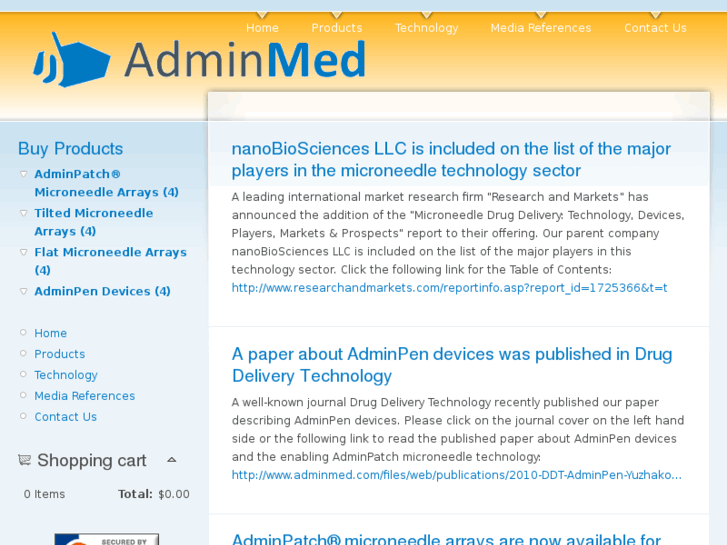The image size is (727, 545).
Task: Expand Tilted Microneedle Arrays category arrow
Action: [24, 213]
